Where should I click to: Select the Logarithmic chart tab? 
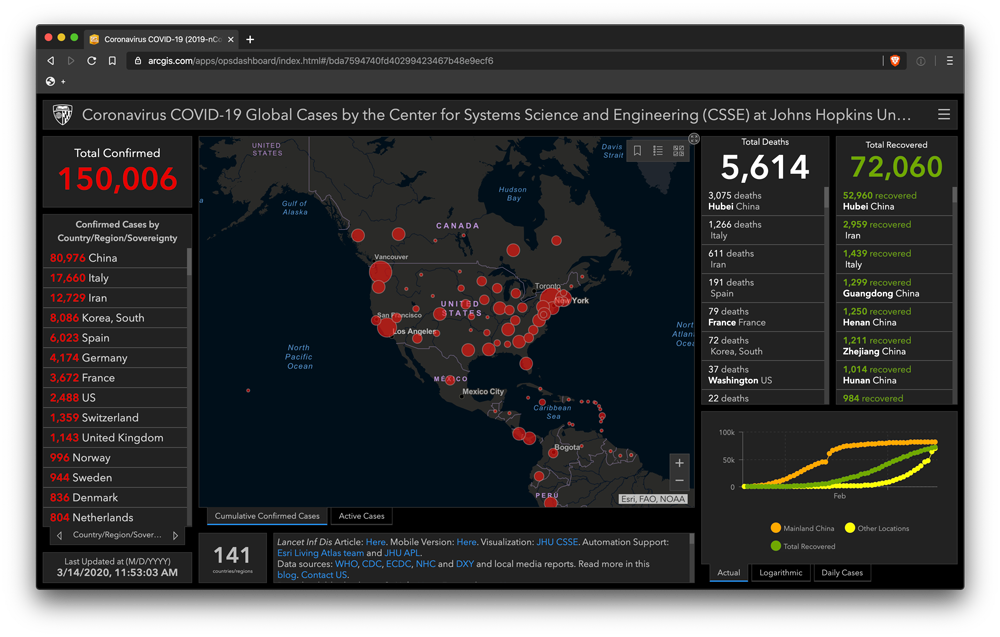[x=781, y=573]
